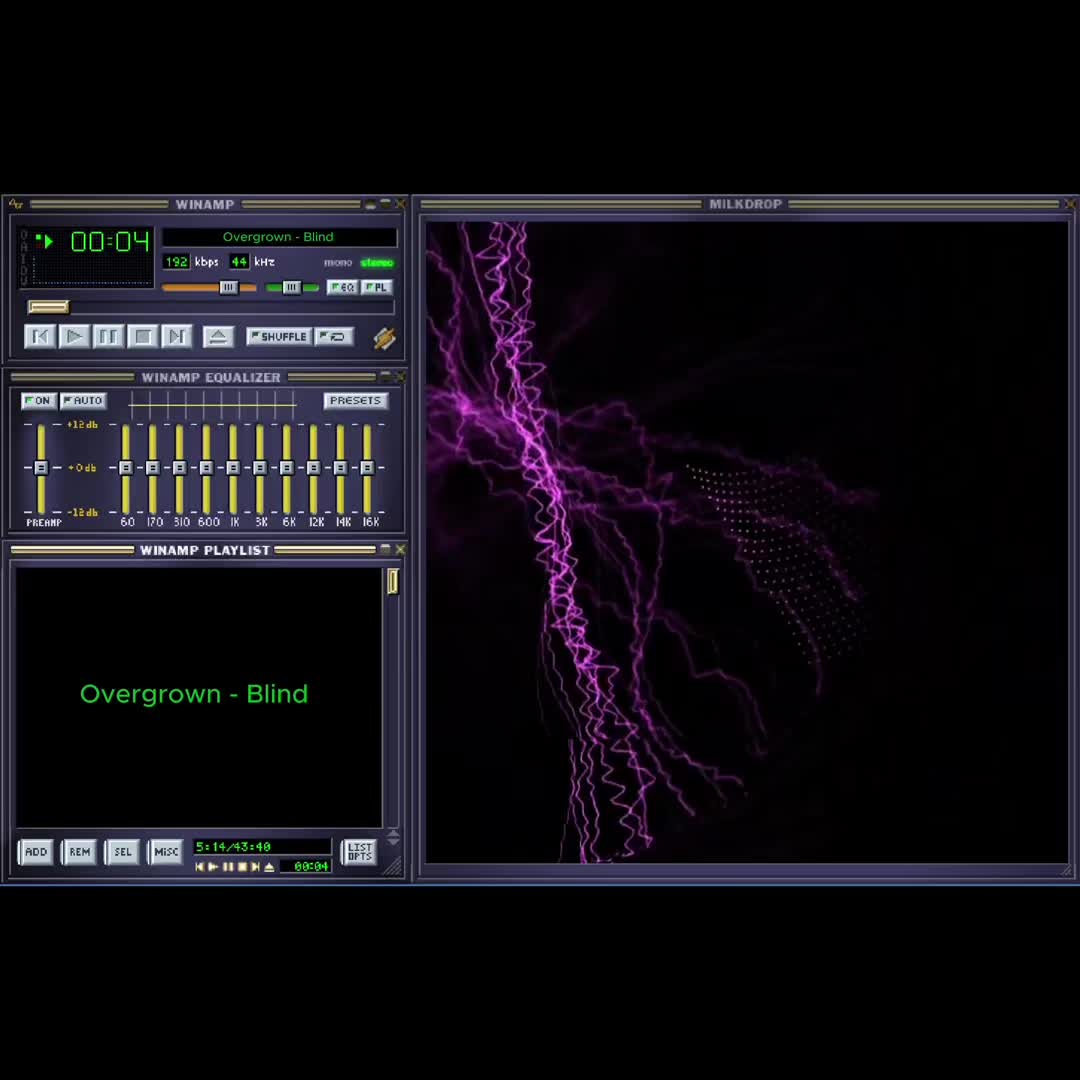Viewport: 1080px width, 1080px height.
Task: Close the Milkdrop window
Action: tap(1070, 204)
